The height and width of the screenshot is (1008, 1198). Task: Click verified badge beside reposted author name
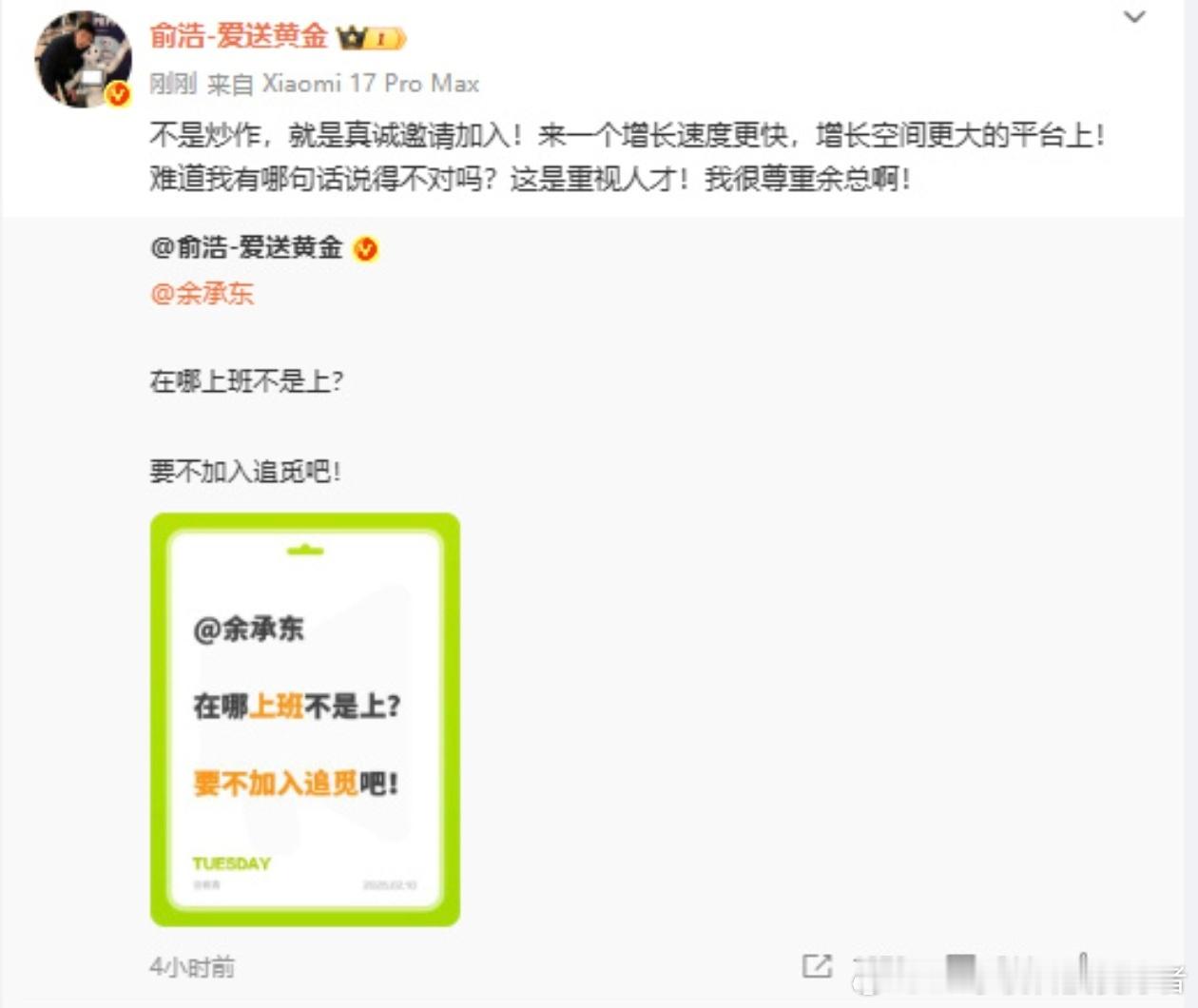click(x=366, y=249)
